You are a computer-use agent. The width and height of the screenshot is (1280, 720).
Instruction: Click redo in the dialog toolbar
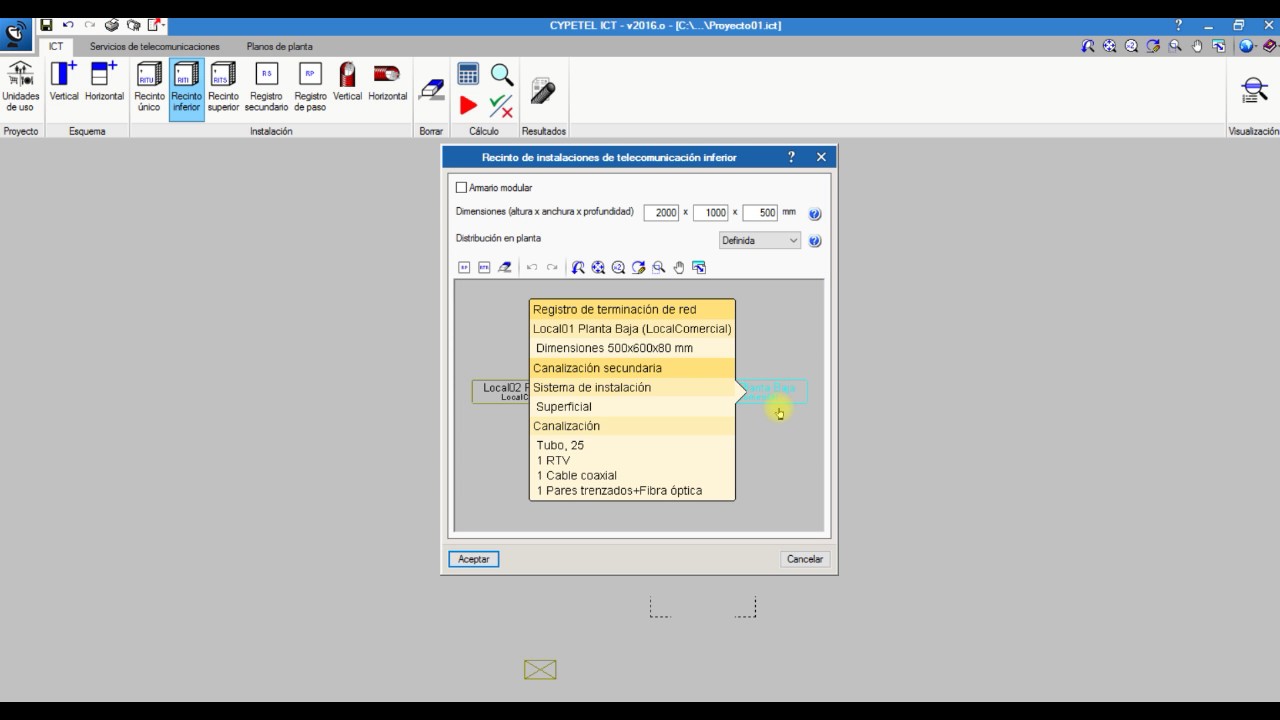(552, 267)
